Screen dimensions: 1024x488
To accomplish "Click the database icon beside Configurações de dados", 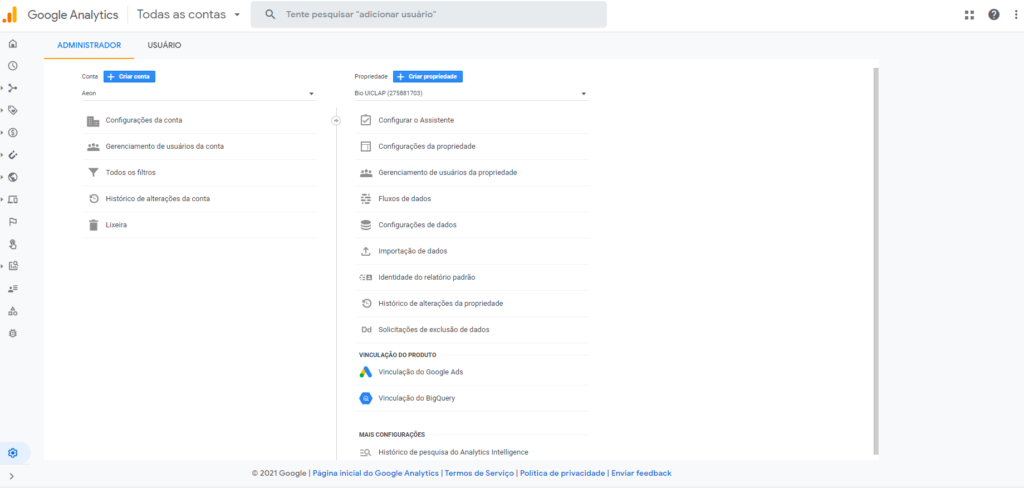I will 366,225.
